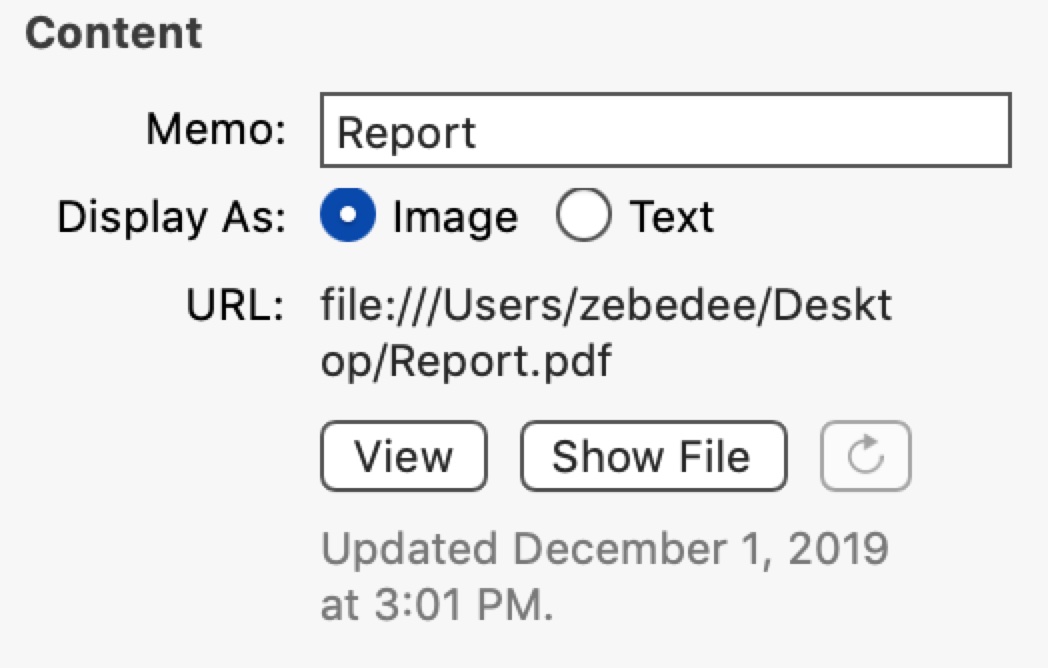
Task: Click the Updated December 1, 2019 text
Action: click(605, 549)
